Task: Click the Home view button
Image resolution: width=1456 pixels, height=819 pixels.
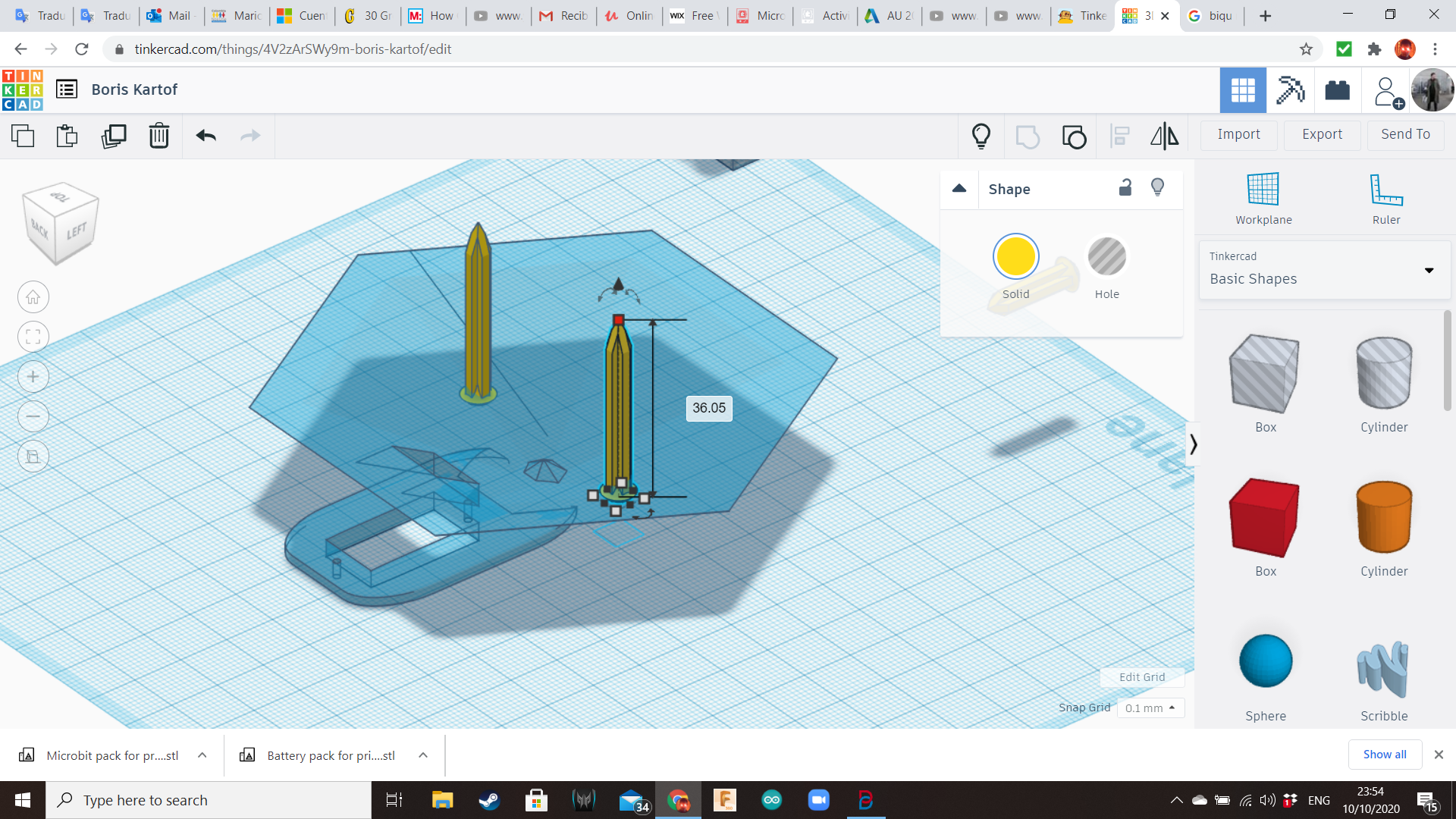Action: click(x=33, y=297)
